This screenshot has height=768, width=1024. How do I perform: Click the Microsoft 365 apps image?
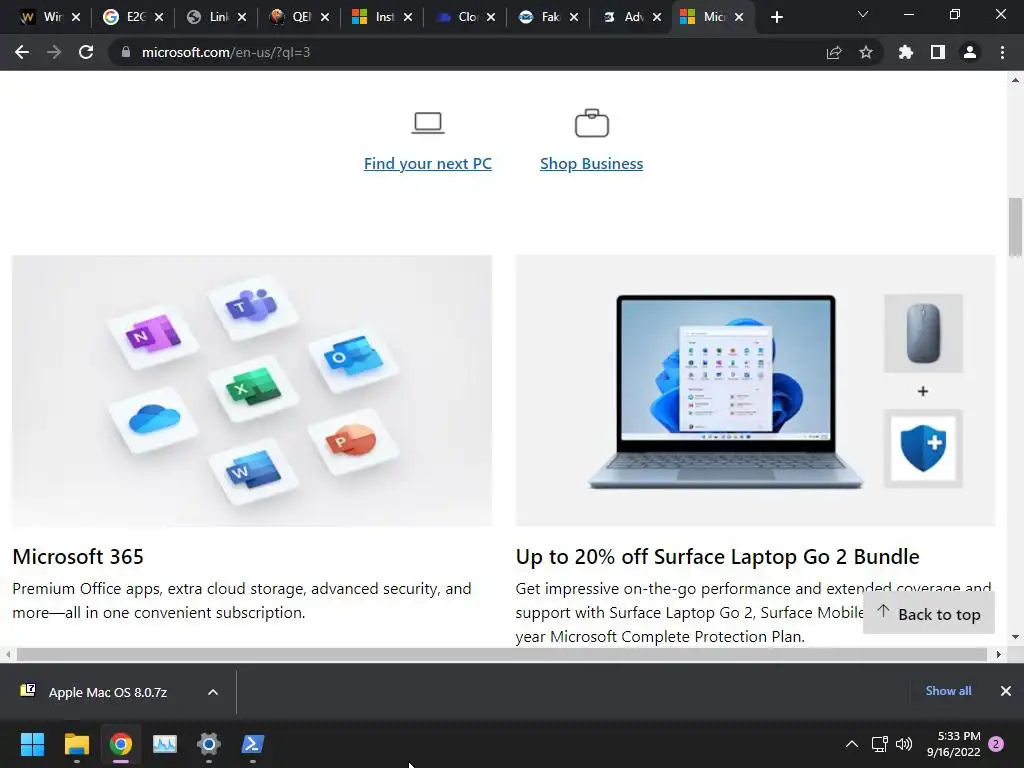(x=251, y=391)
